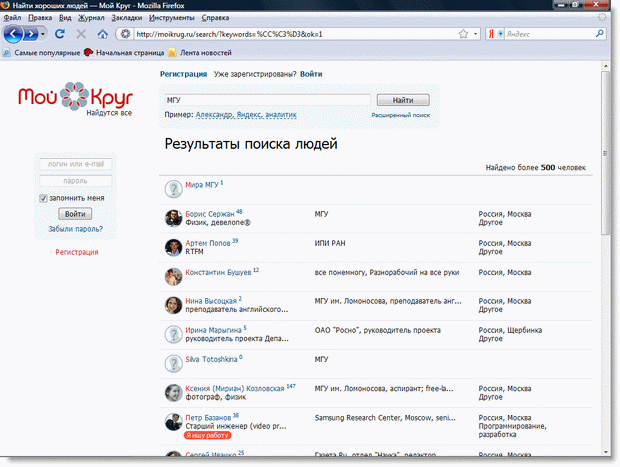This screenshot has height=467, width=620.
Task: Open Петр Базанов profile link
Action: point(208,418)
